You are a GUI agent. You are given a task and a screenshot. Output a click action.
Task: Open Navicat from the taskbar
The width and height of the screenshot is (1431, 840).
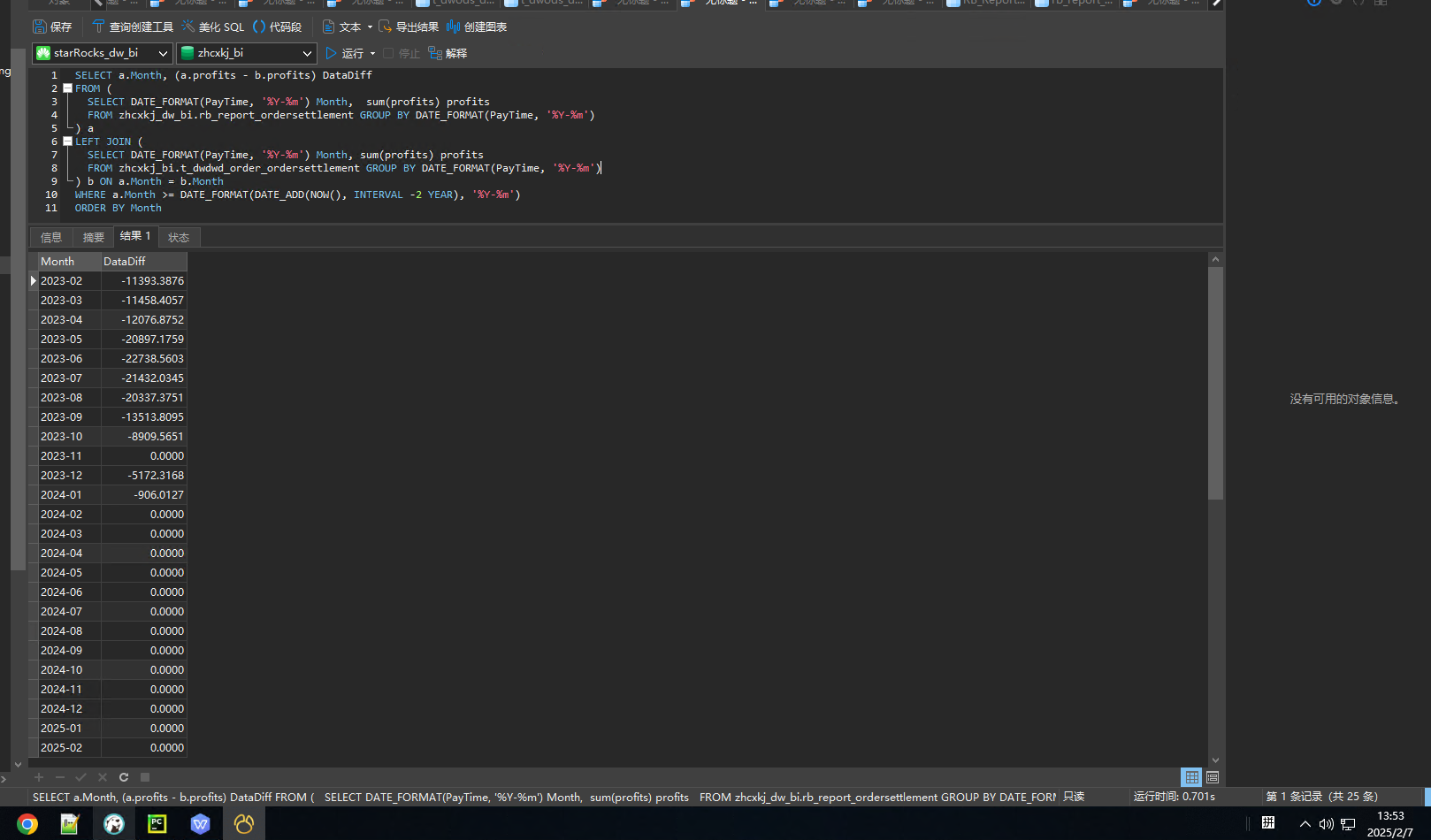coord(244,824)
